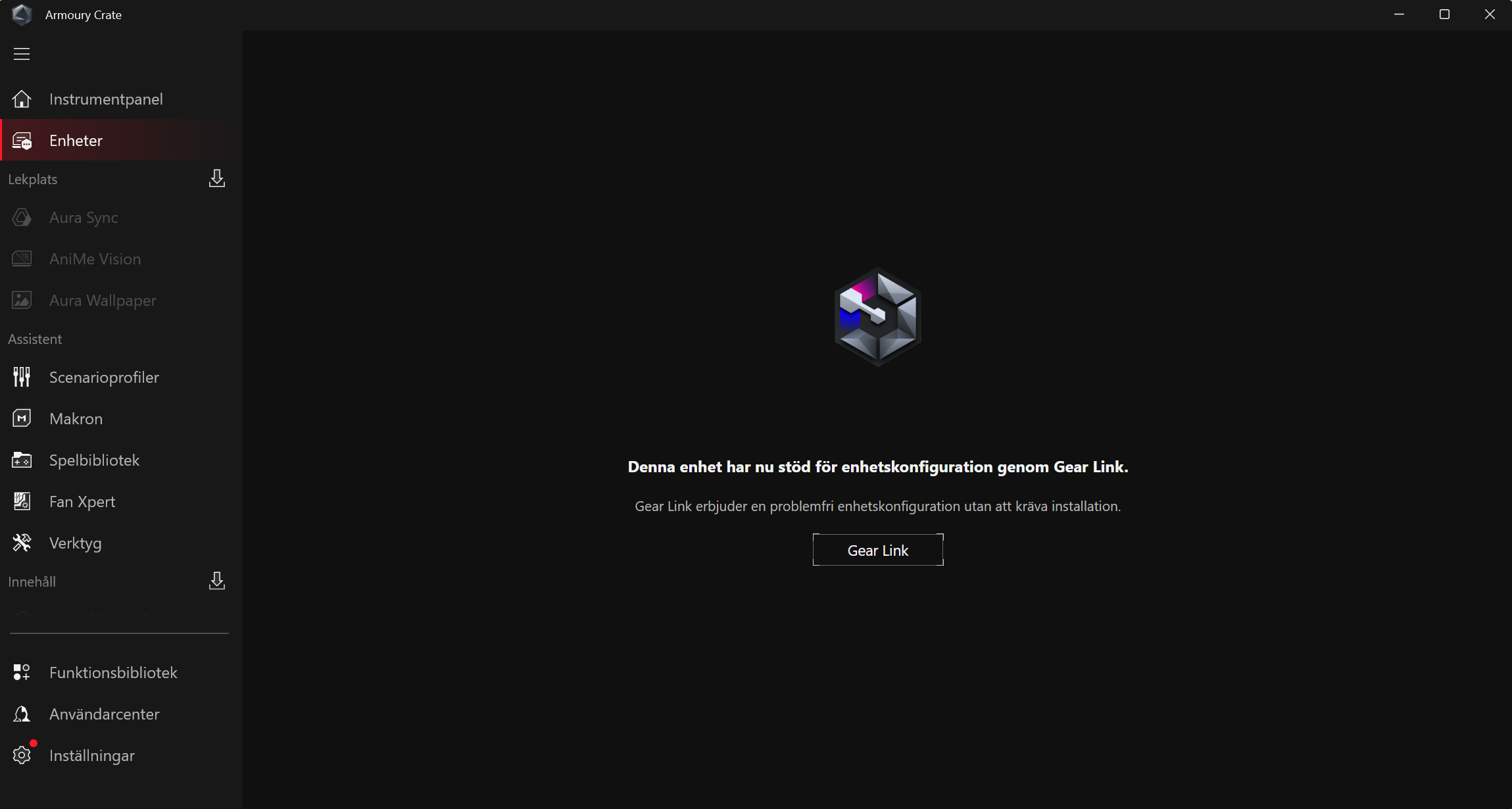Click the Makron macro icon
The height and width of the screenshot is (809, 1512).
click(x=22, y=419)
